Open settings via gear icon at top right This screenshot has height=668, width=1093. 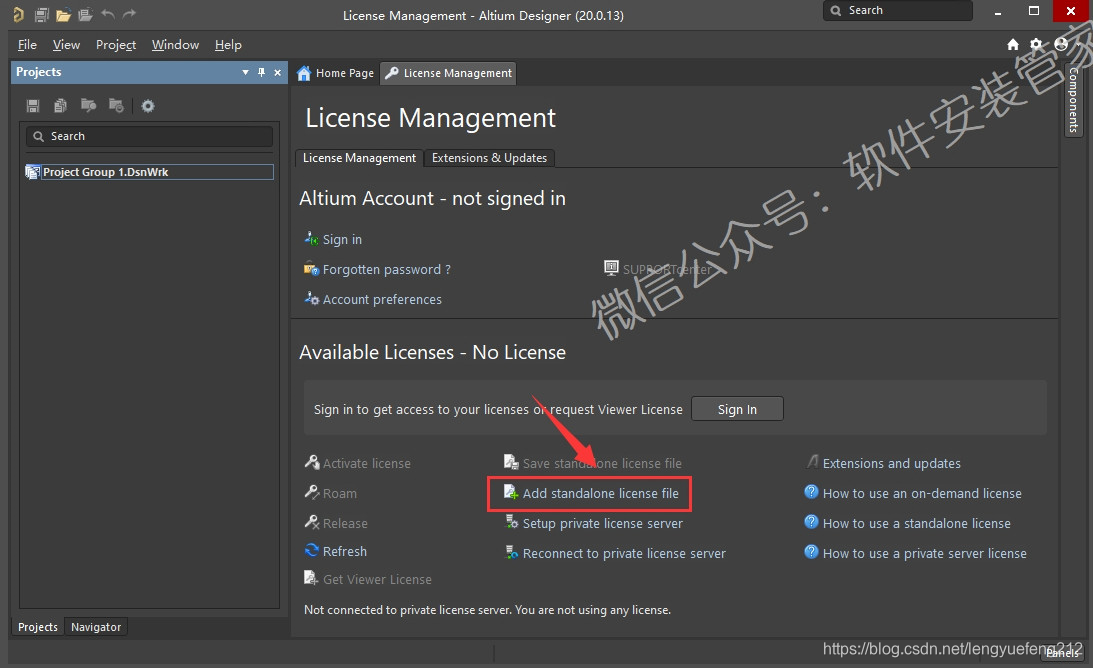(1037, 45)
